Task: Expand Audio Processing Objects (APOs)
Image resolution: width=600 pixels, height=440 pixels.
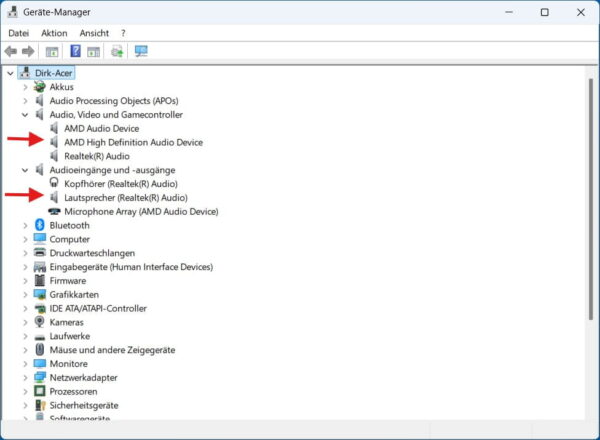Action: point(25,101)
